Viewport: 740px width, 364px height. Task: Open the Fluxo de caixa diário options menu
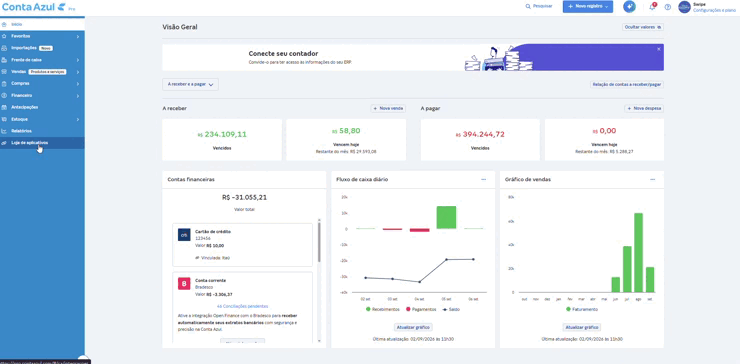point(483,179)
